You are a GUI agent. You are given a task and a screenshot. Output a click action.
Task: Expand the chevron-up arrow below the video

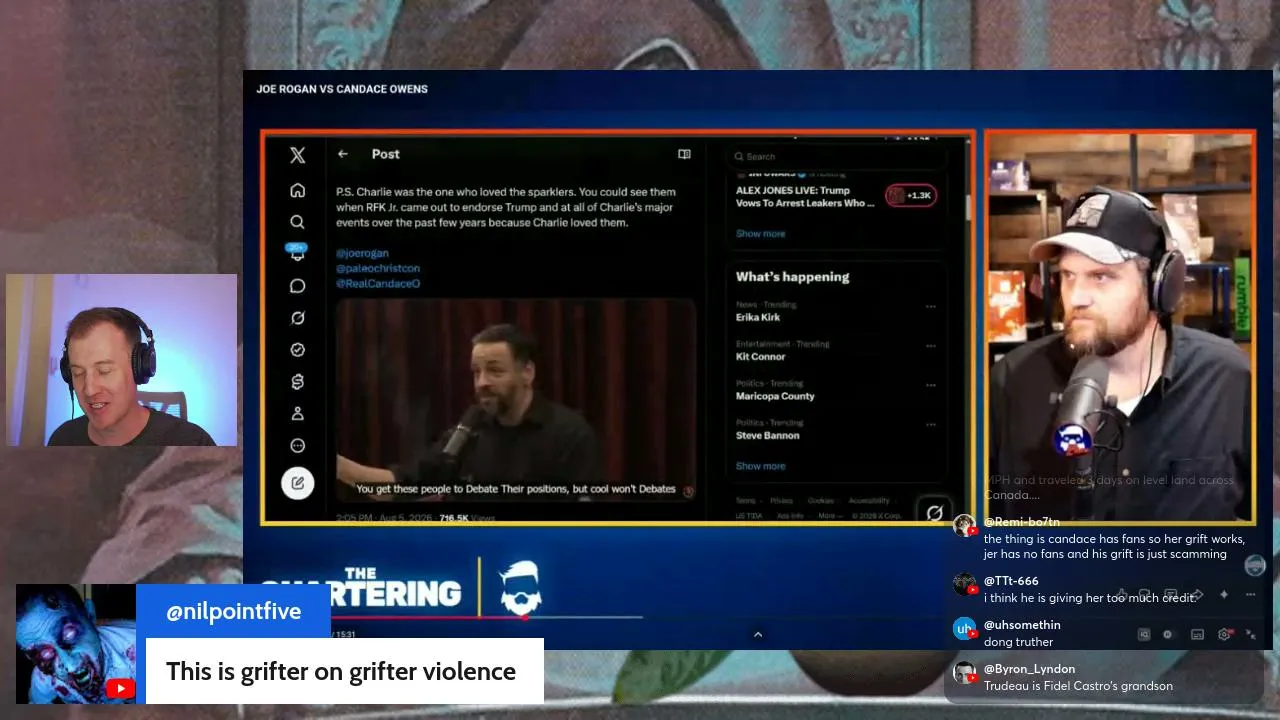tap(758, 634)
